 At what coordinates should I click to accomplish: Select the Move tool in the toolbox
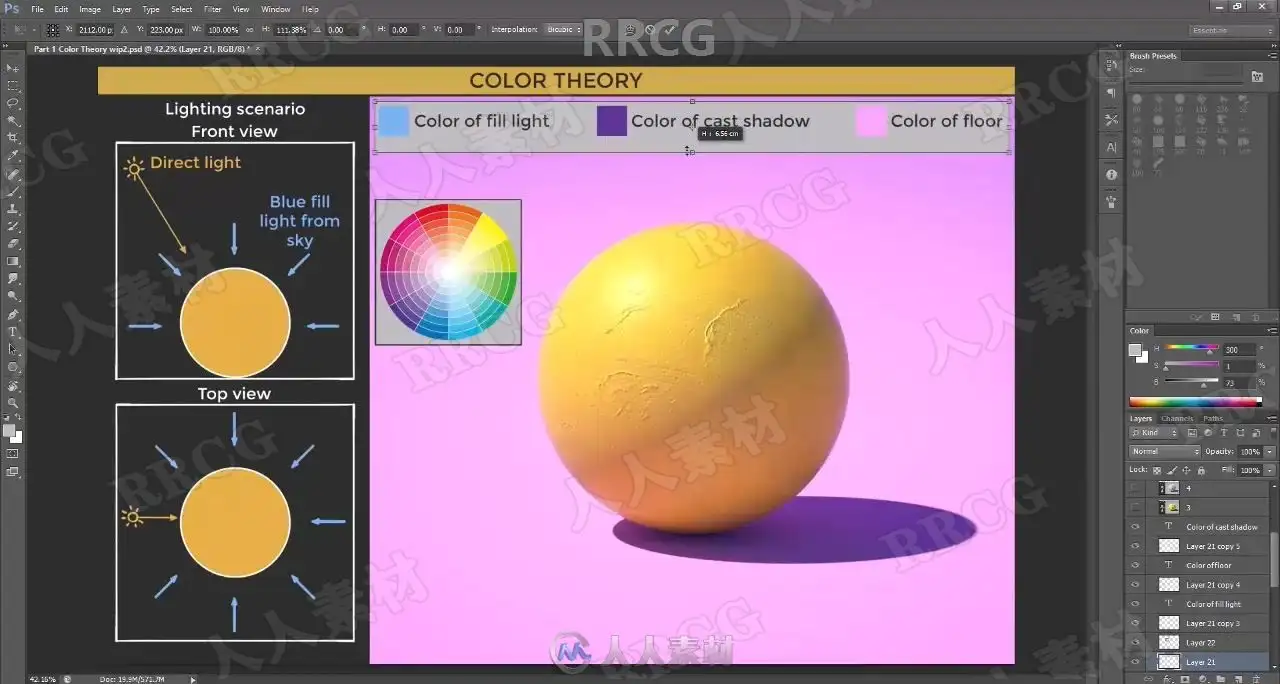pyautogui.click(x=13, y=68)
